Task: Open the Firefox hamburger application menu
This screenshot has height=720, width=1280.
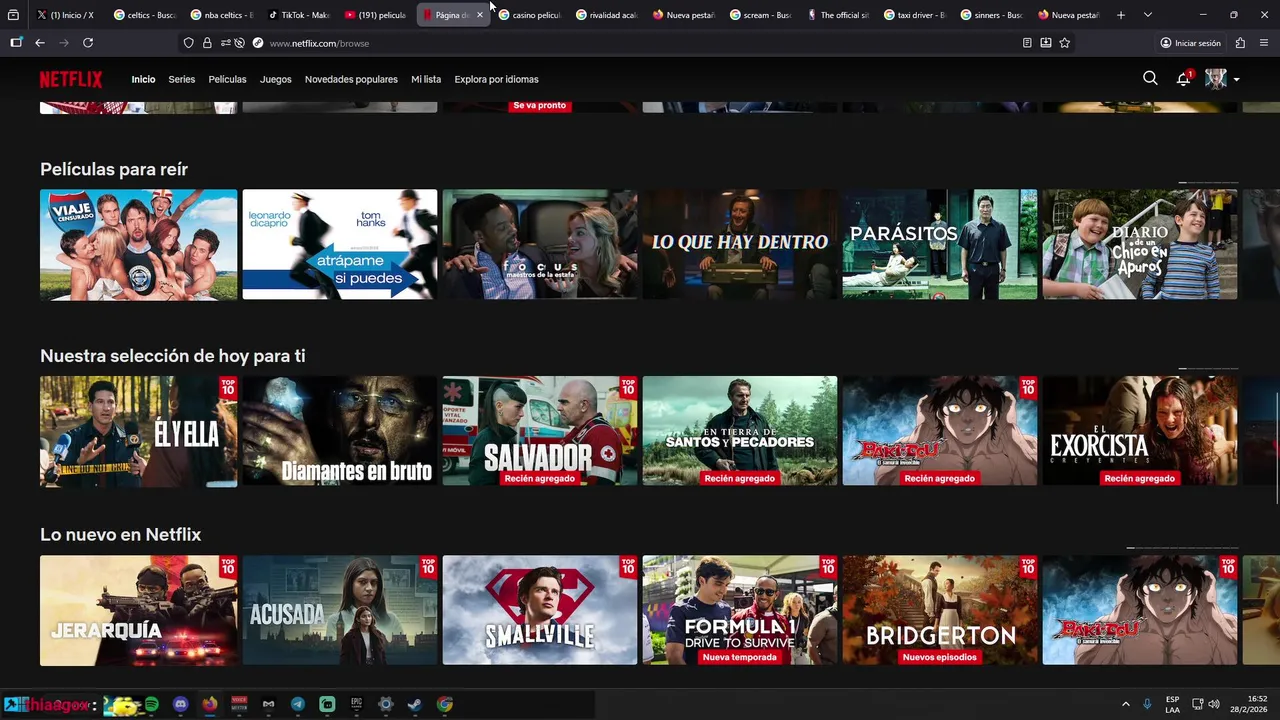Action: [1264, 43]
